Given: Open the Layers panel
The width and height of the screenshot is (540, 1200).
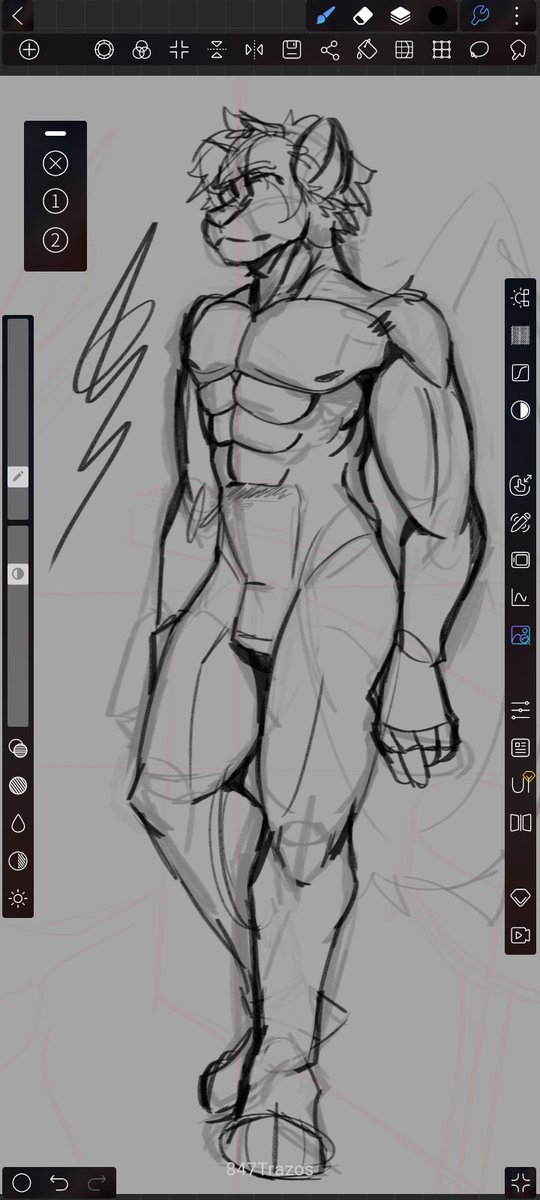Looking at the screenshot, I should [x=400, y=16].
